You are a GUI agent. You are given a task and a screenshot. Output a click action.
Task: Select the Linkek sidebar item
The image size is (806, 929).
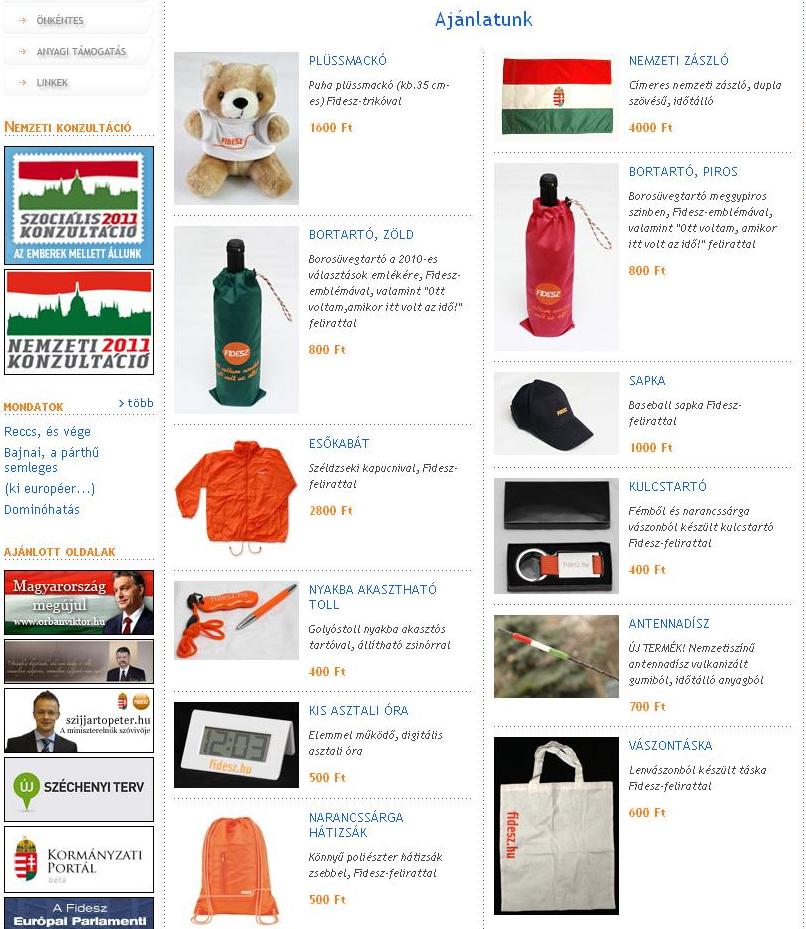click(x=52, y=82)
